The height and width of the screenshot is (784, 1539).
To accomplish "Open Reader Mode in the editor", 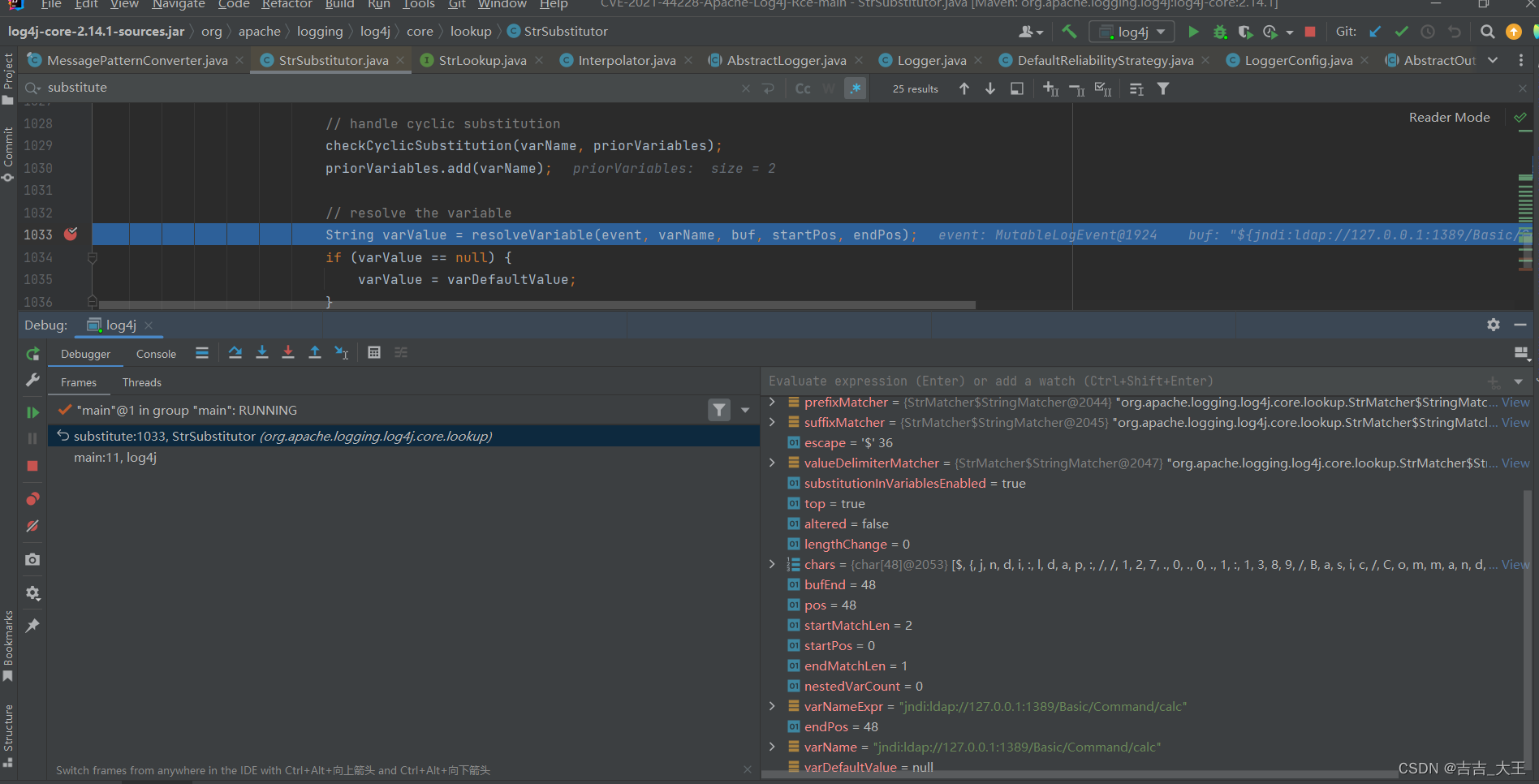I will point(1448,117).
